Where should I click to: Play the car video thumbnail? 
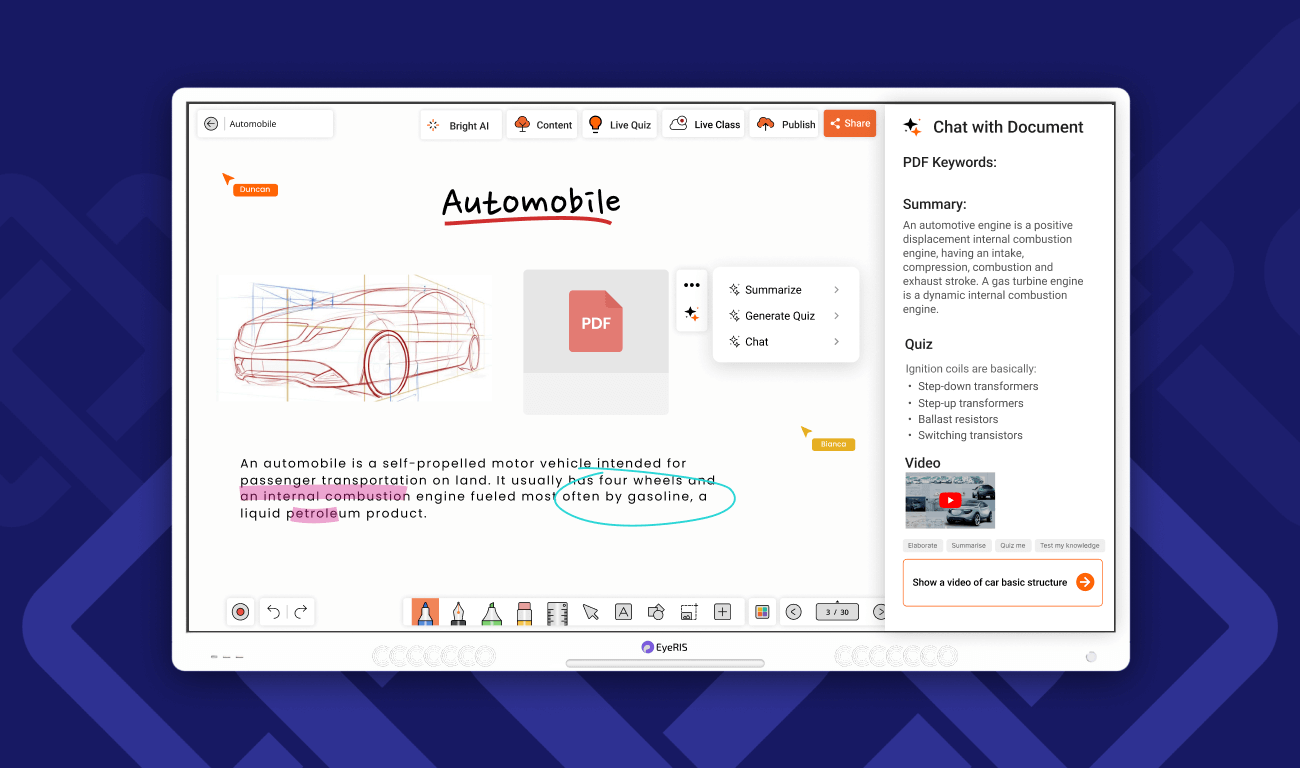tap(950, 500)
